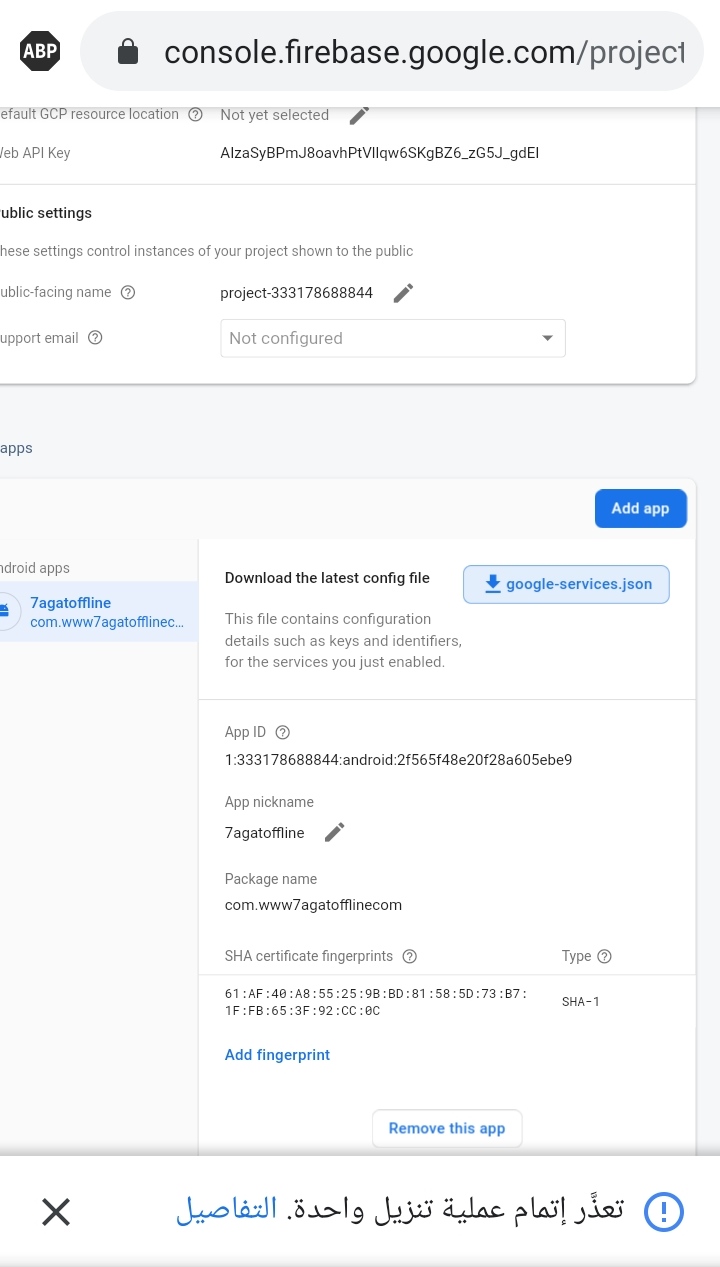Viewport: 720px width, 1267px height.
Task: Click Remove this app button
Action: coord(447,1128)
